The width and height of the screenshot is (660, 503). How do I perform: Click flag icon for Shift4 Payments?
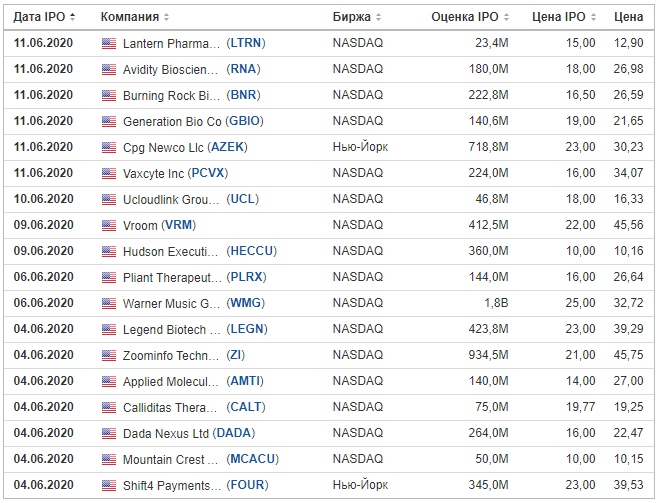tap(109, 486)
